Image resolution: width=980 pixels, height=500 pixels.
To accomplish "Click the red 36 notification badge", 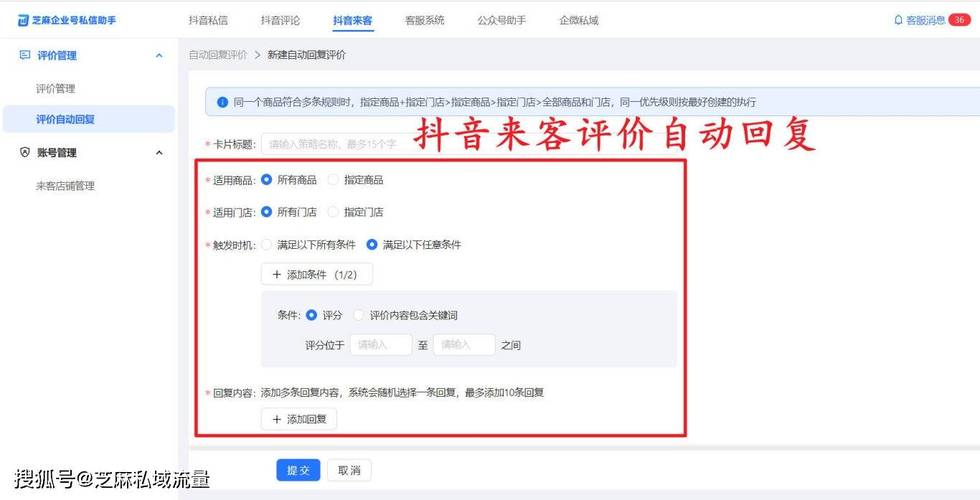I will click(959, 20).
